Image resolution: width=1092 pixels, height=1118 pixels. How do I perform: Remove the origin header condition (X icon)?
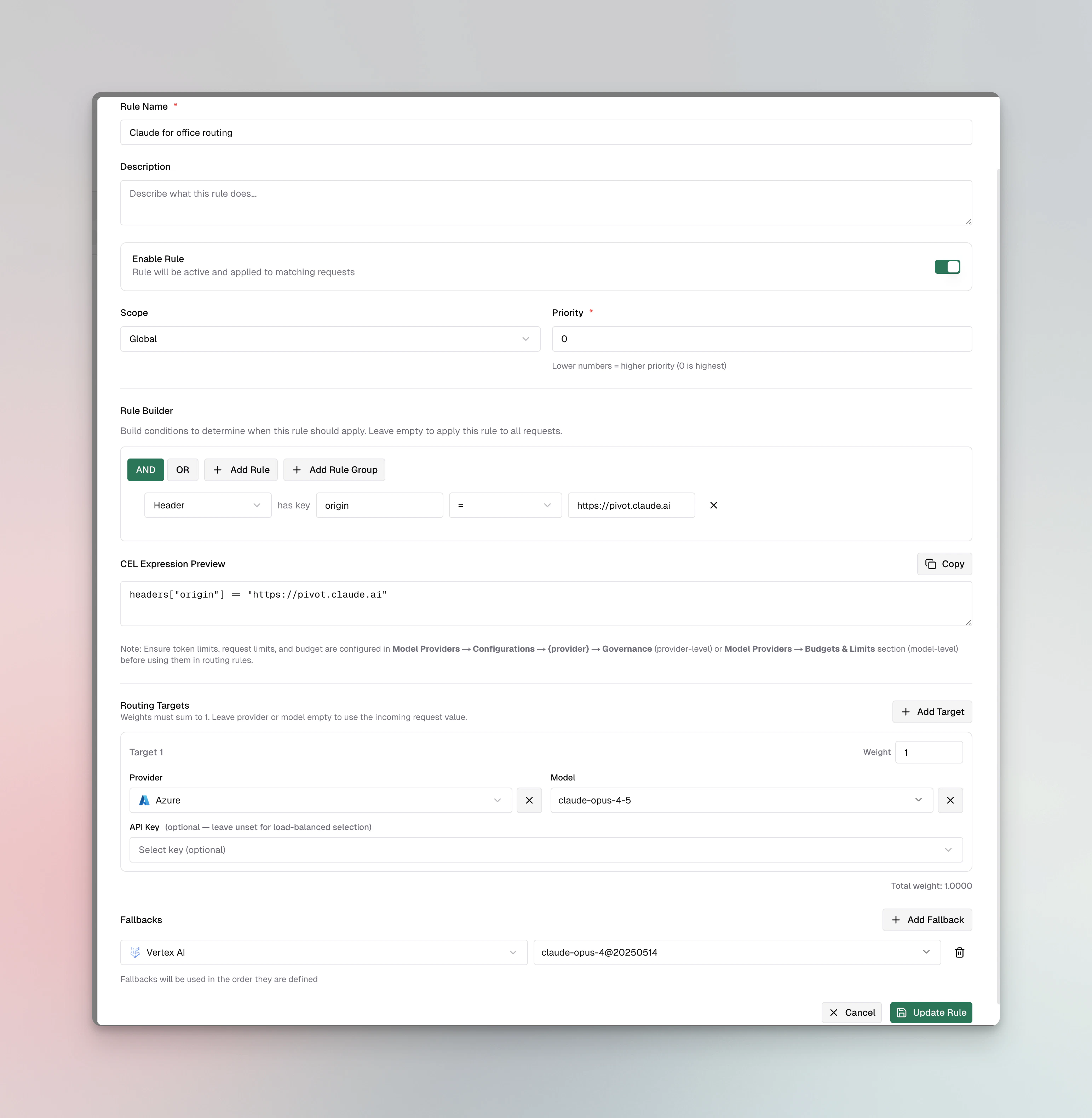(713, 505)
